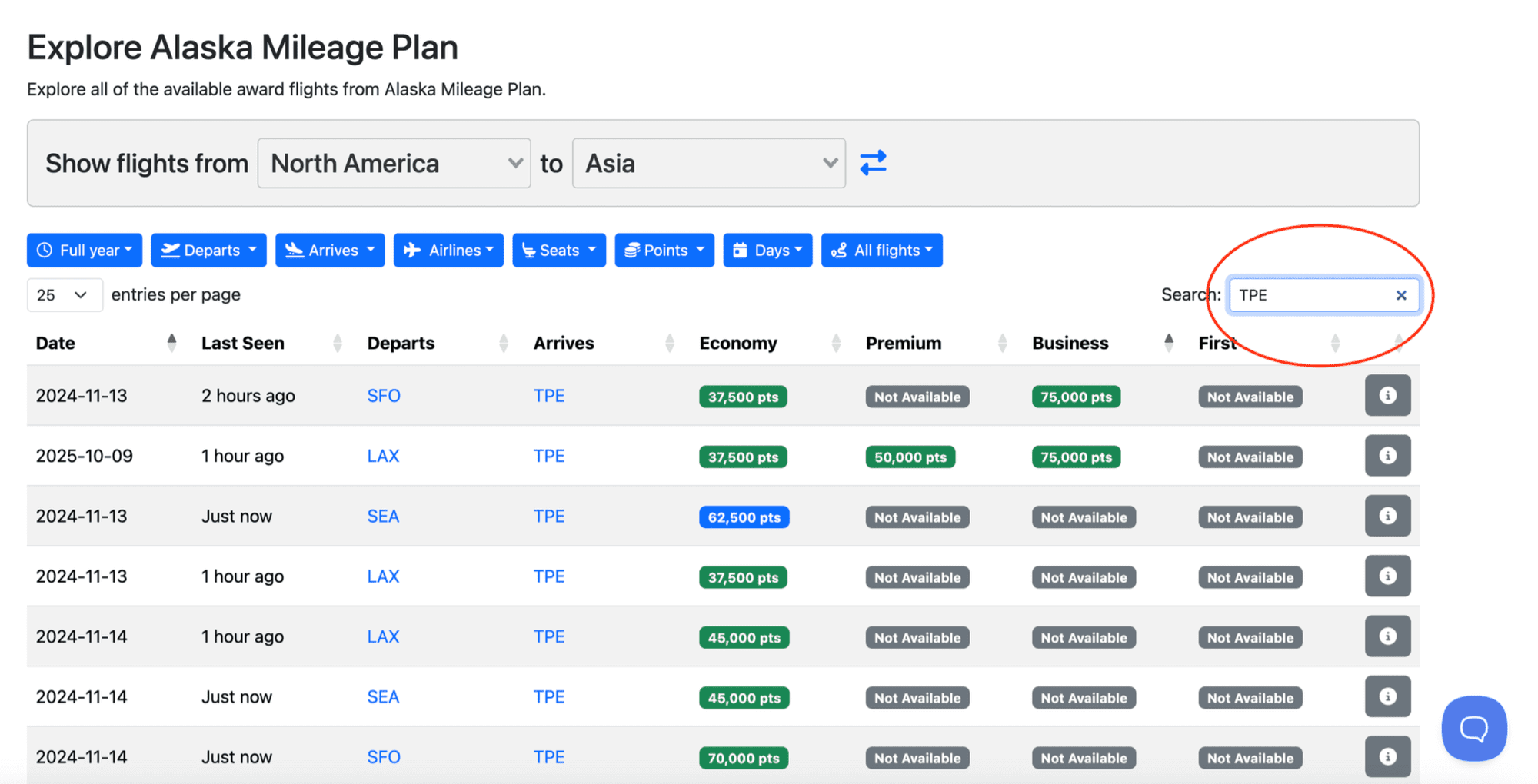Open the Seats filter dropdown
This screenshot has height=784, width=1538.
pos(559,251)
